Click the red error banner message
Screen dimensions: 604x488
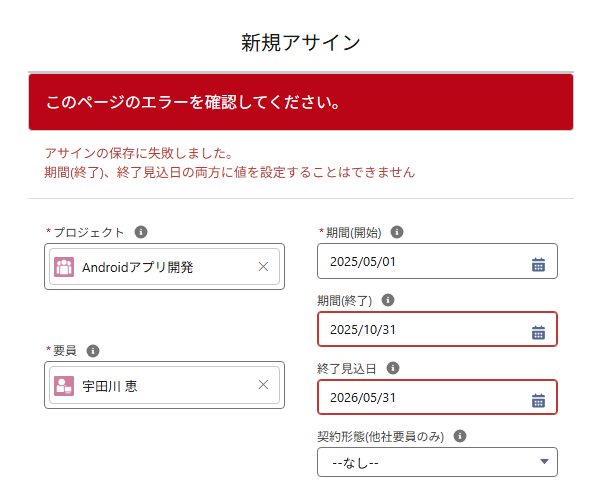click(300, 102)
